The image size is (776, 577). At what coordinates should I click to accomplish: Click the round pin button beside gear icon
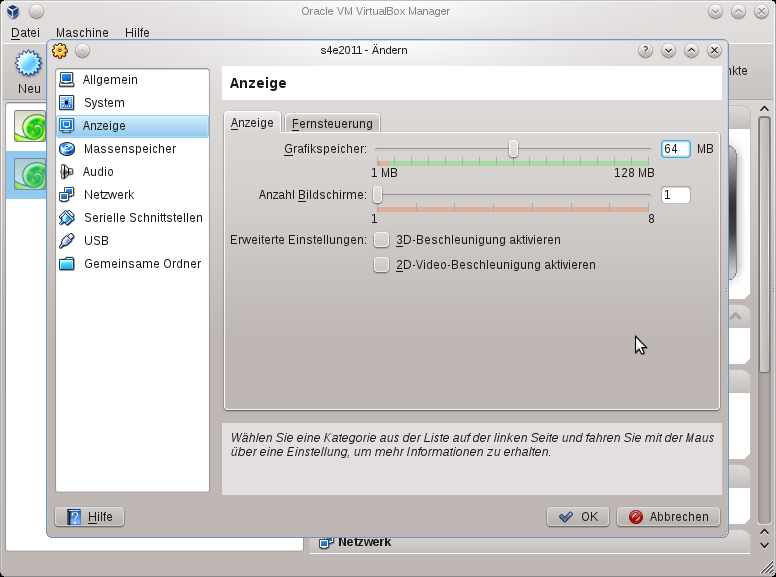[x=83, y=50]
